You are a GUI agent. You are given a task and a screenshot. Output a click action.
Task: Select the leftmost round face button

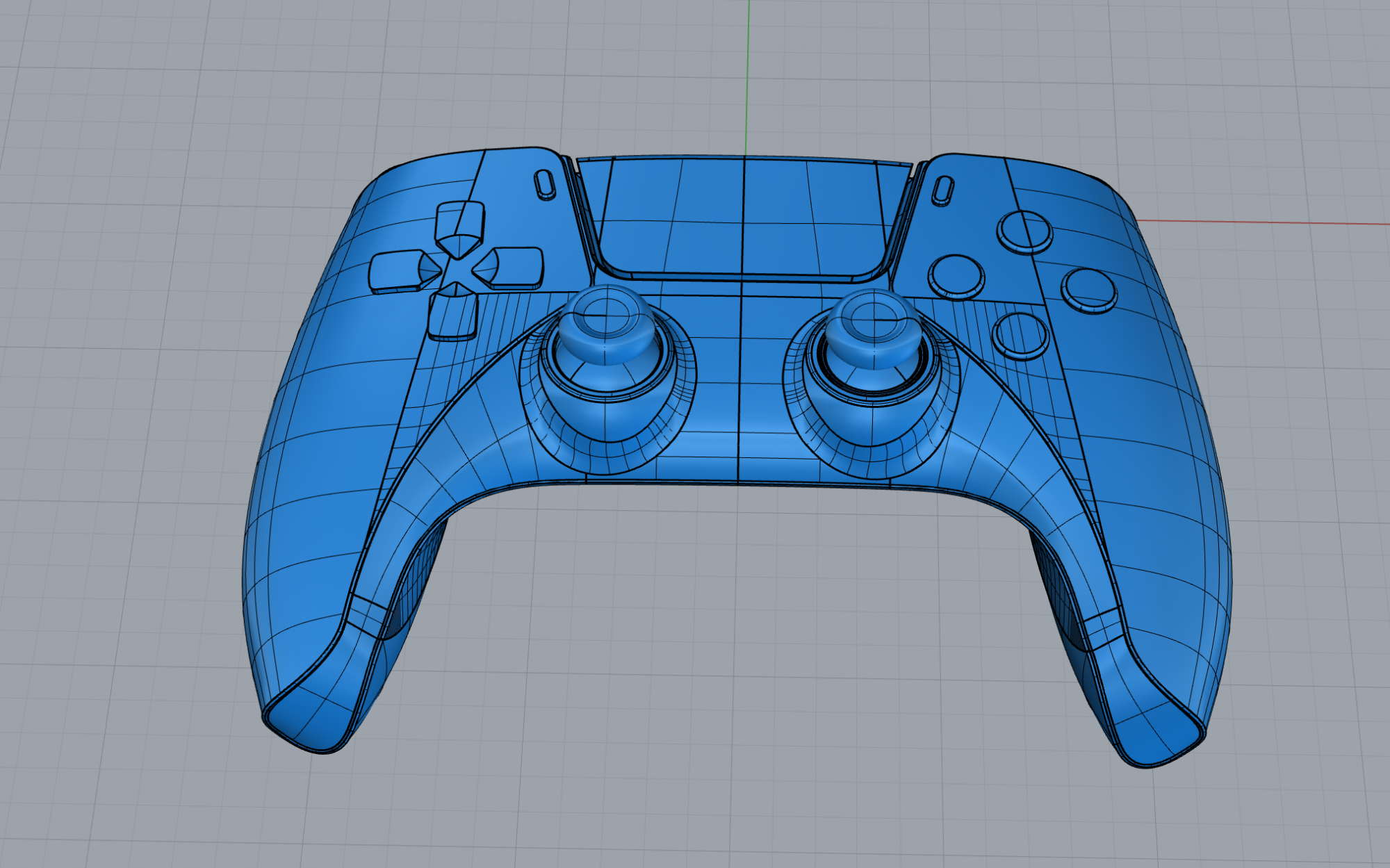coord(956,277)
